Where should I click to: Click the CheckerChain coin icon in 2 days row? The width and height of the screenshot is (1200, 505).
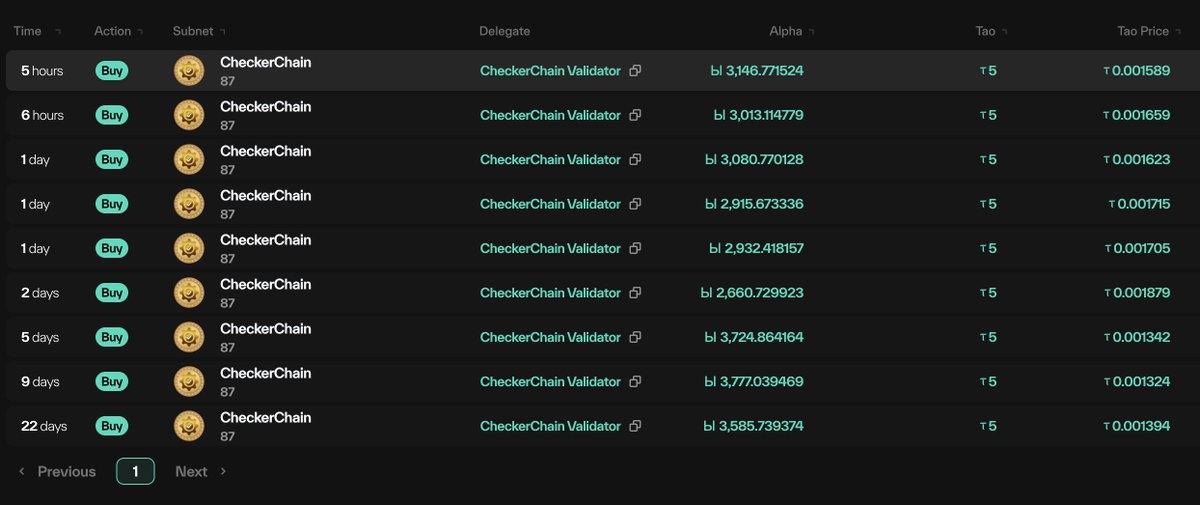point(189,293)
